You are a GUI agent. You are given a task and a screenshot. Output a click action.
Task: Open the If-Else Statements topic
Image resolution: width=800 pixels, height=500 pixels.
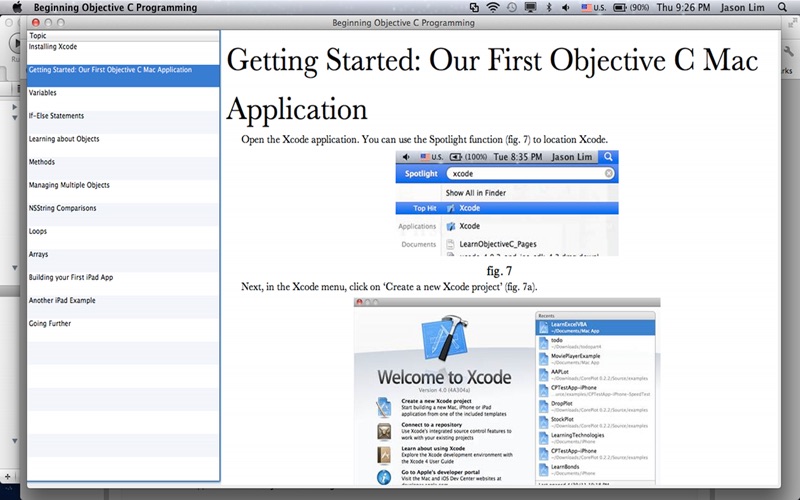click(56, 116)
